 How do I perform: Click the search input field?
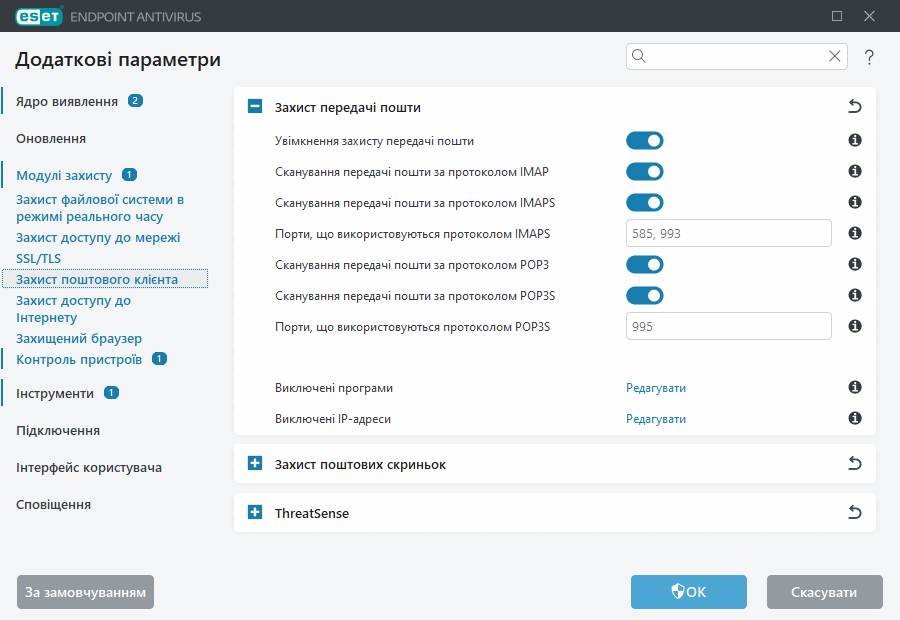tap(736, 56)
